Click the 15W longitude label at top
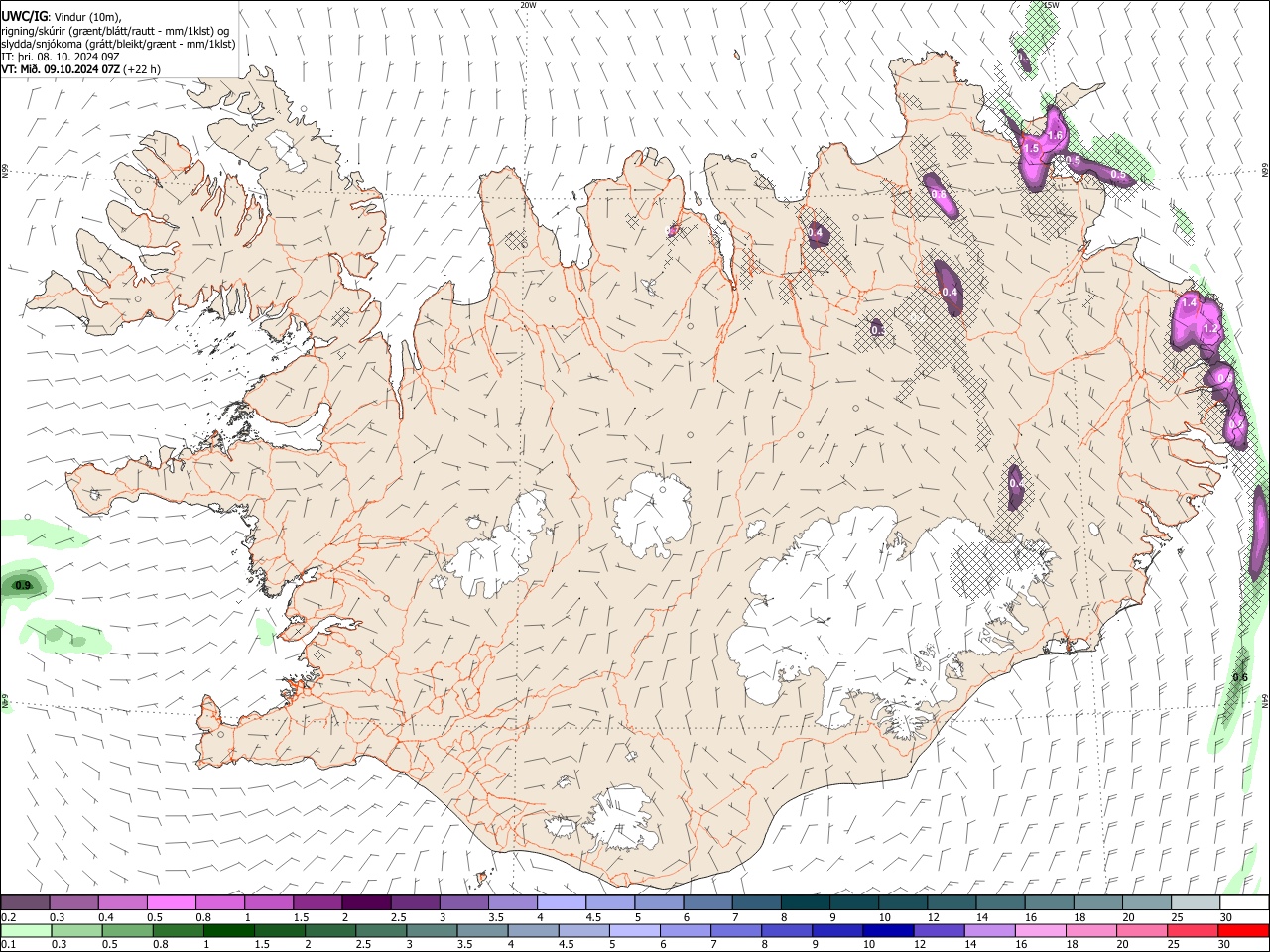This screenshot has height=952, width=1270. tap(1052, 5)
